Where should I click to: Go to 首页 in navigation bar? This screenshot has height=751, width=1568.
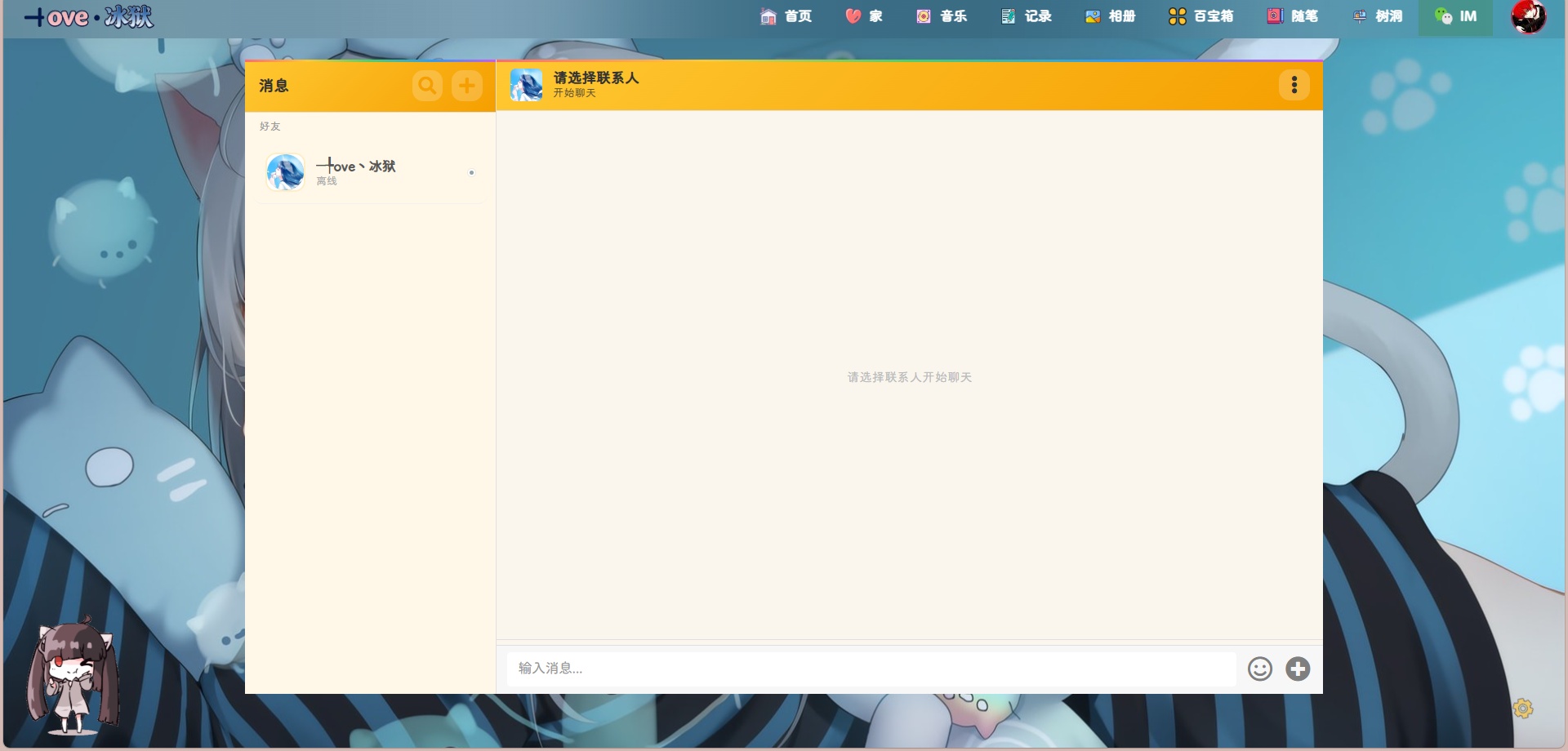(786, 16)
